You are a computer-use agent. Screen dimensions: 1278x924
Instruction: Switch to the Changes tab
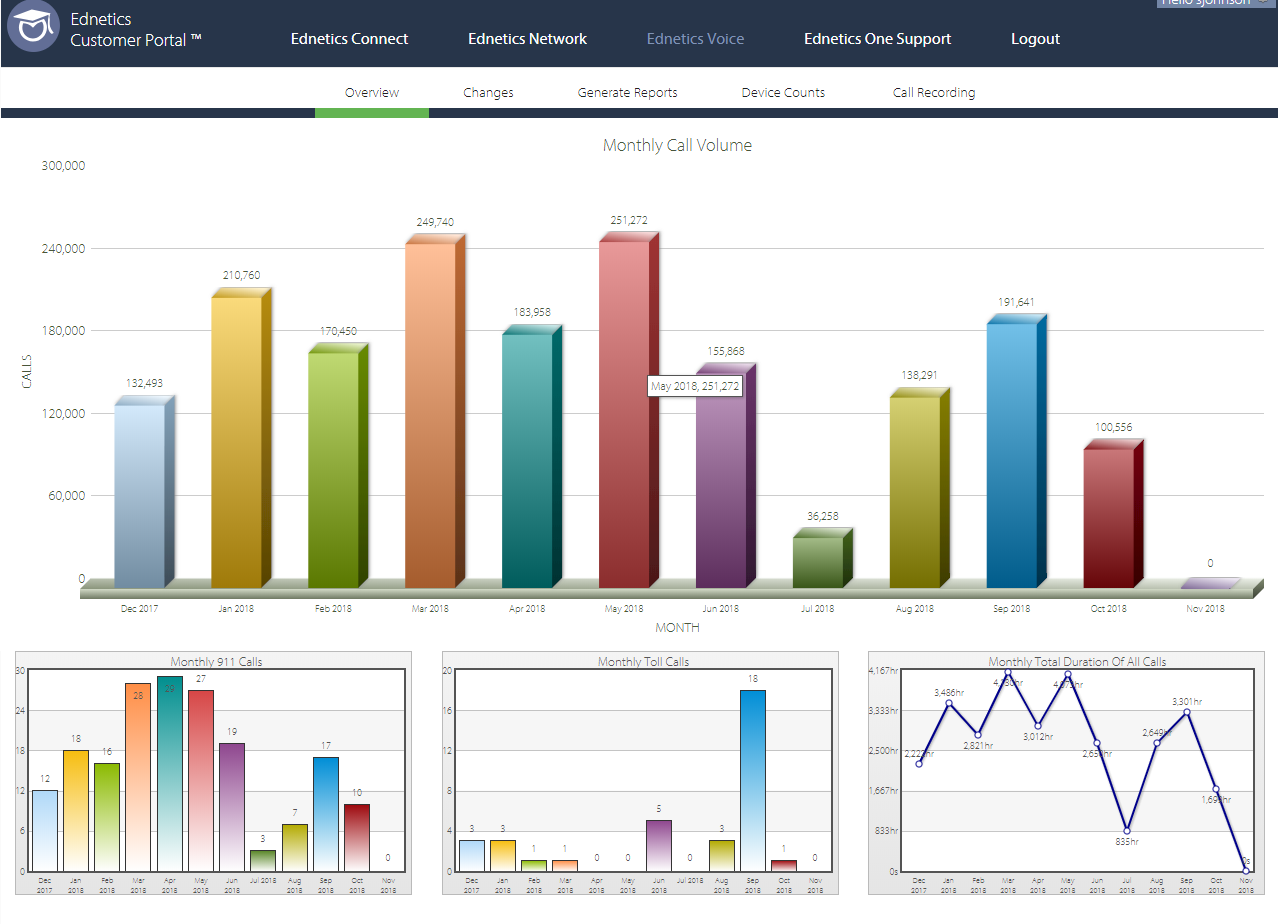click(x=488, y=92)
